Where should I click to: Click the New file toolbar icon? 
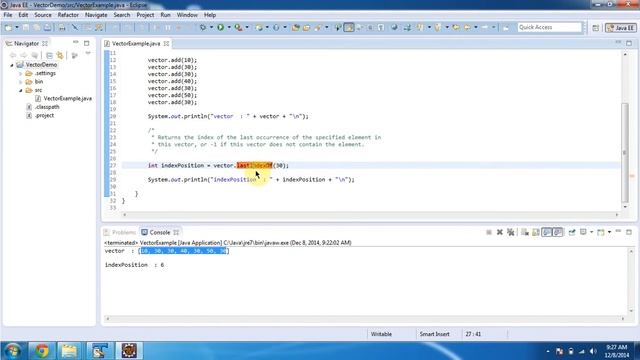click(8, 27)
